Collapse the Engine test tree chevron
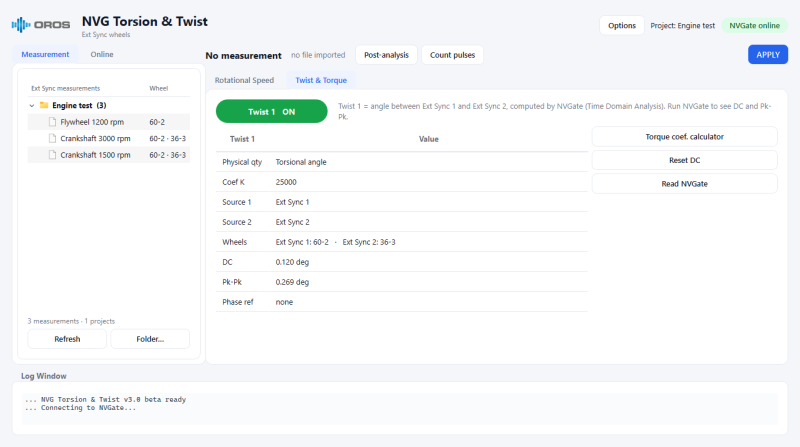This screenshot has height=447, width=800. pos(32,106)
